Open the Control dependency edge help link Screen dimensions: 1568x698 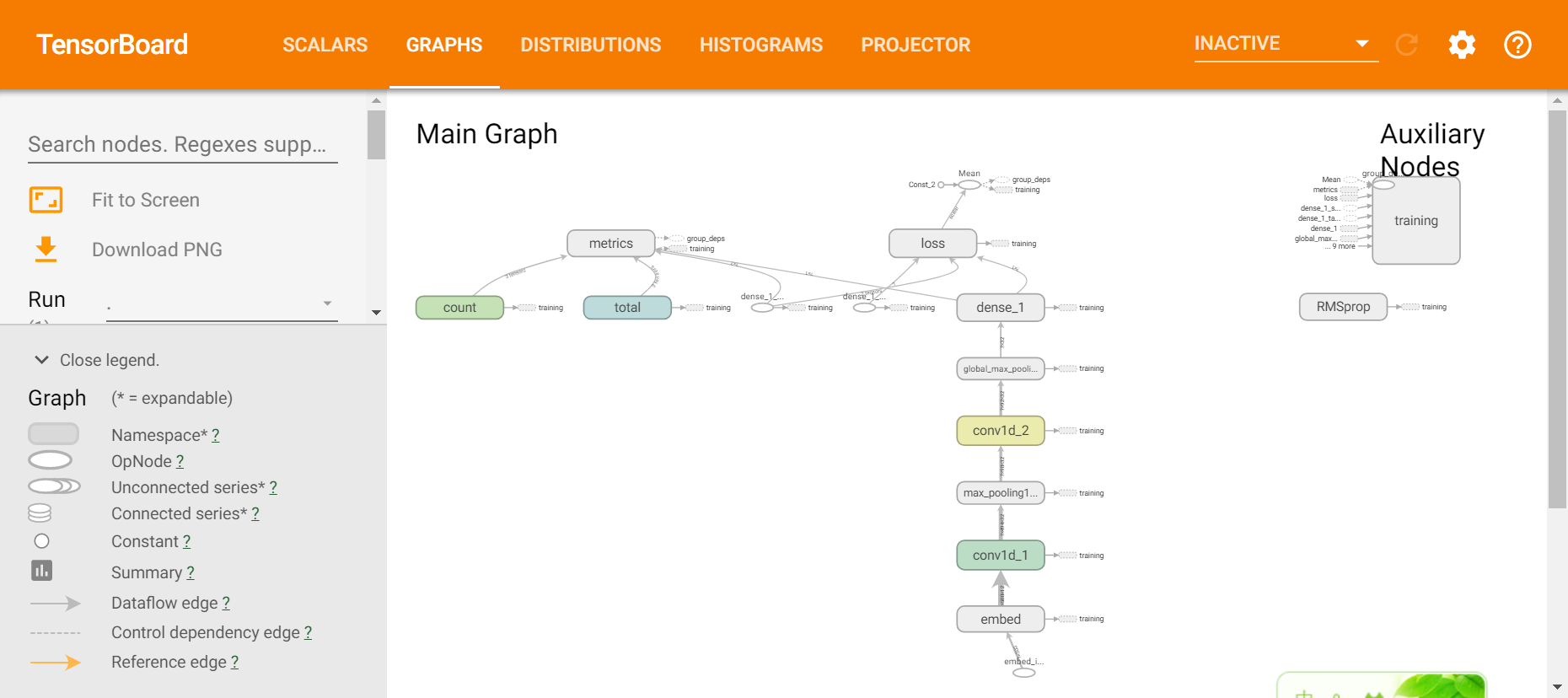coord(309,632)
